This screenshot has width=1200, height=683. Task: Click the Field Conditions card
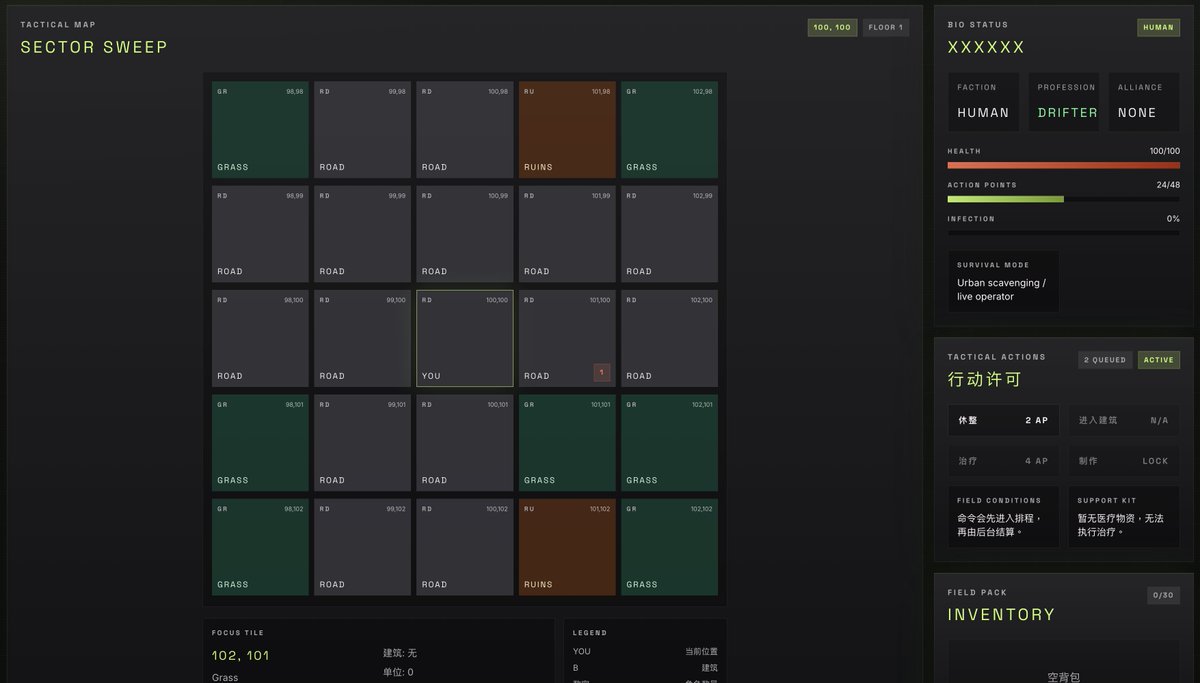click(1003, 517)
